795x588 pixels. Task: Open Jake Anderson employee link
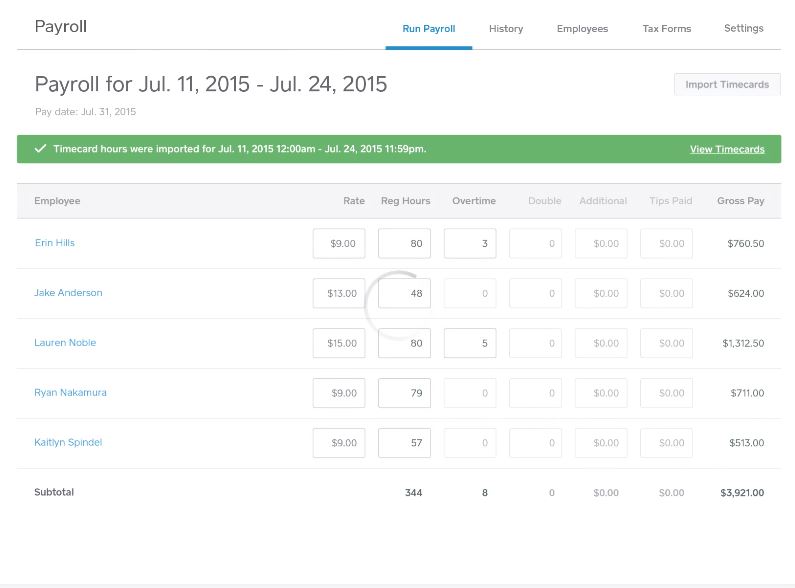68,293
